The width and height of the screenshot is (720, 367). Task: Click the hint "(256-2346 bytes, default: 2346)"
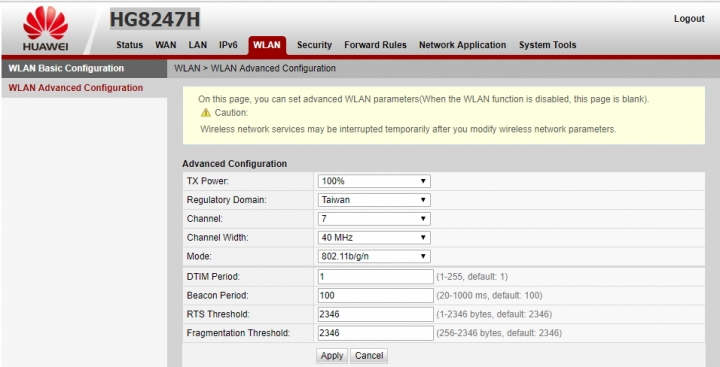[499, 333]
